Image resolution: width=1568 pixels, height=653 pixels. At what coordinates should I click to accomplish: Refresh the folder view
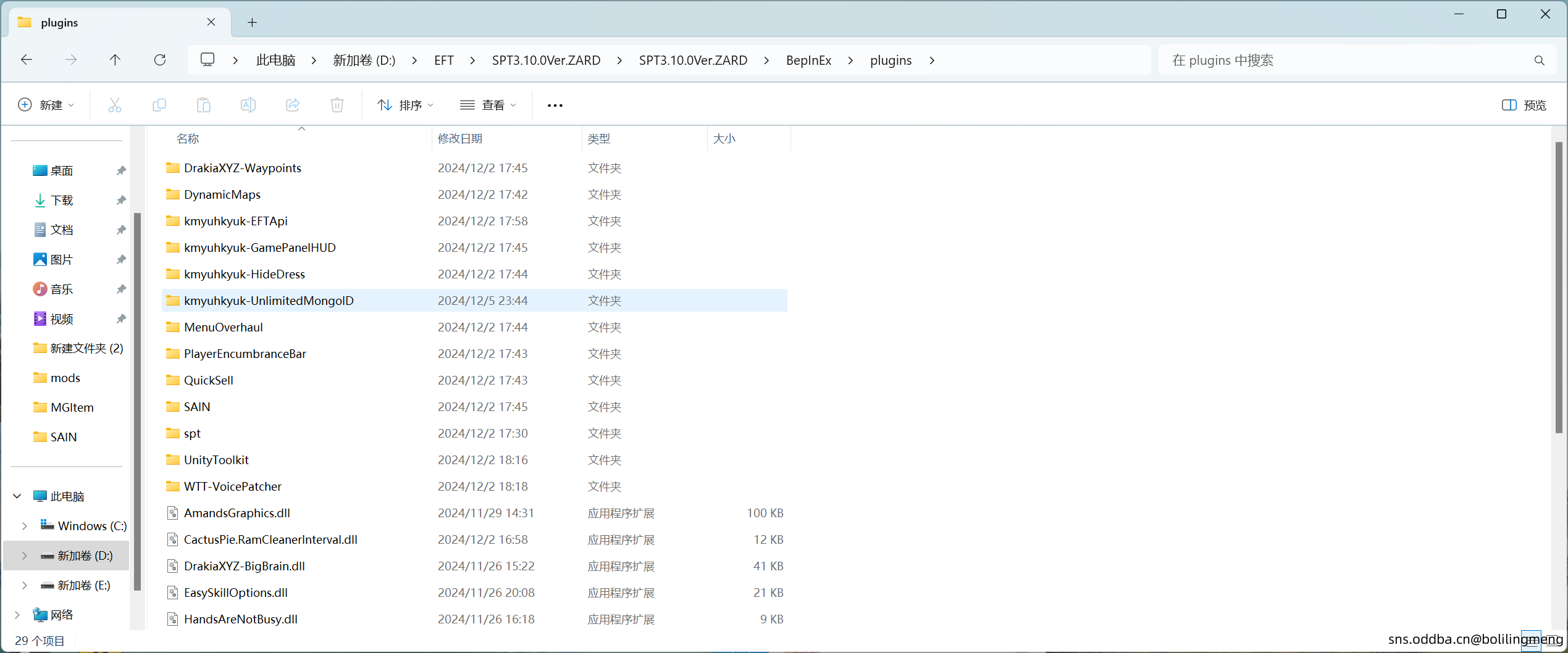point(160,59)
